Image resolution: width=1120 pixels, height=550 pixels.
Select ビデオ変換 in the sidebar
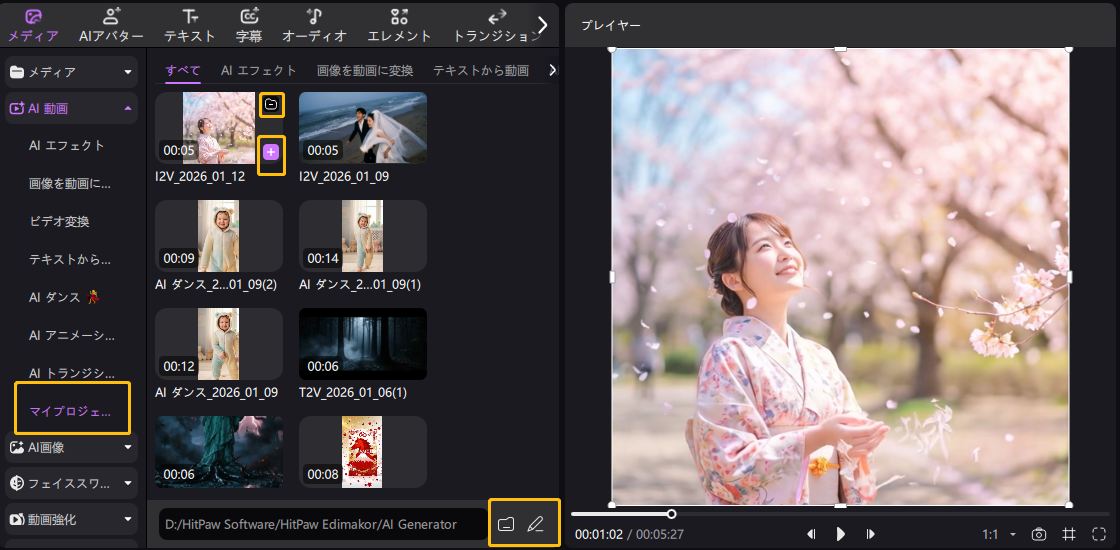[59, 221]
